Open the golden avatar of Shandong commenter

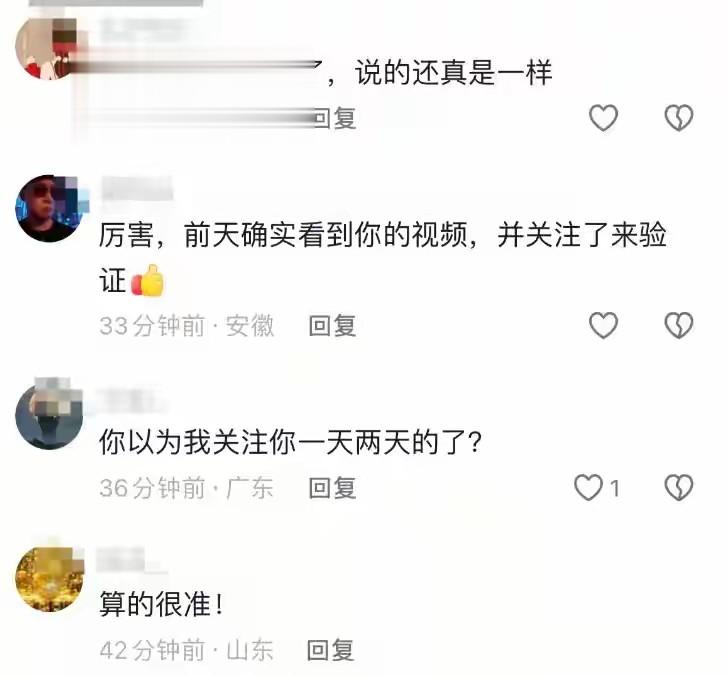[49, 578]
